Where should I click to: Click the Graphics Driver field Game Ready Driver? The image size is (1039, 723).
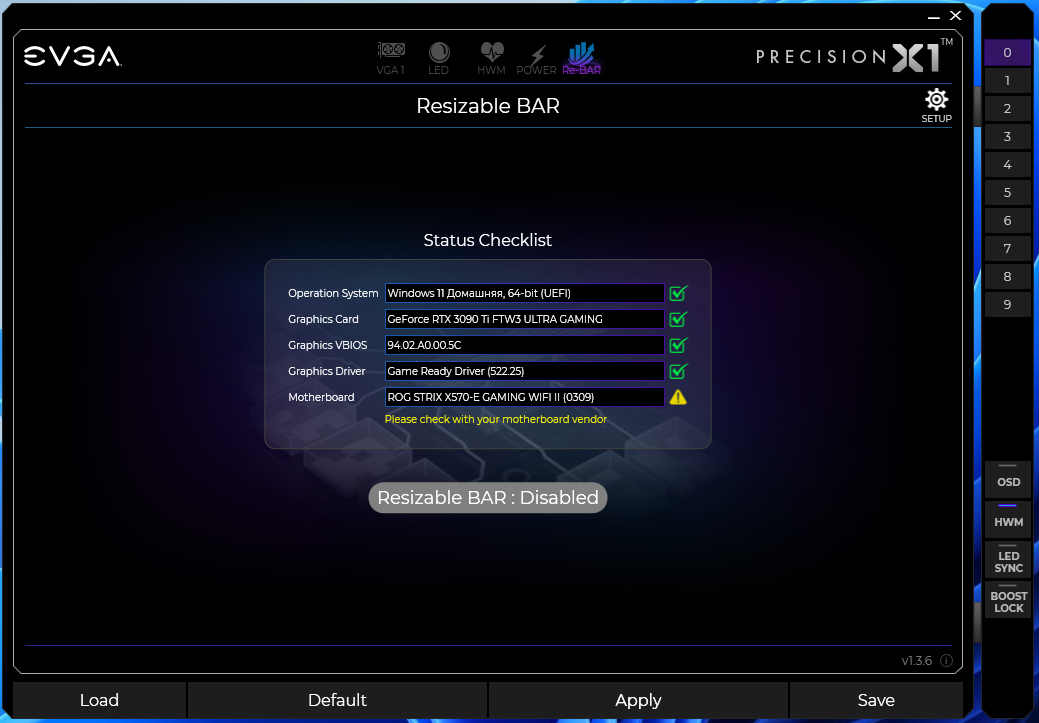(x=524, y=371)
